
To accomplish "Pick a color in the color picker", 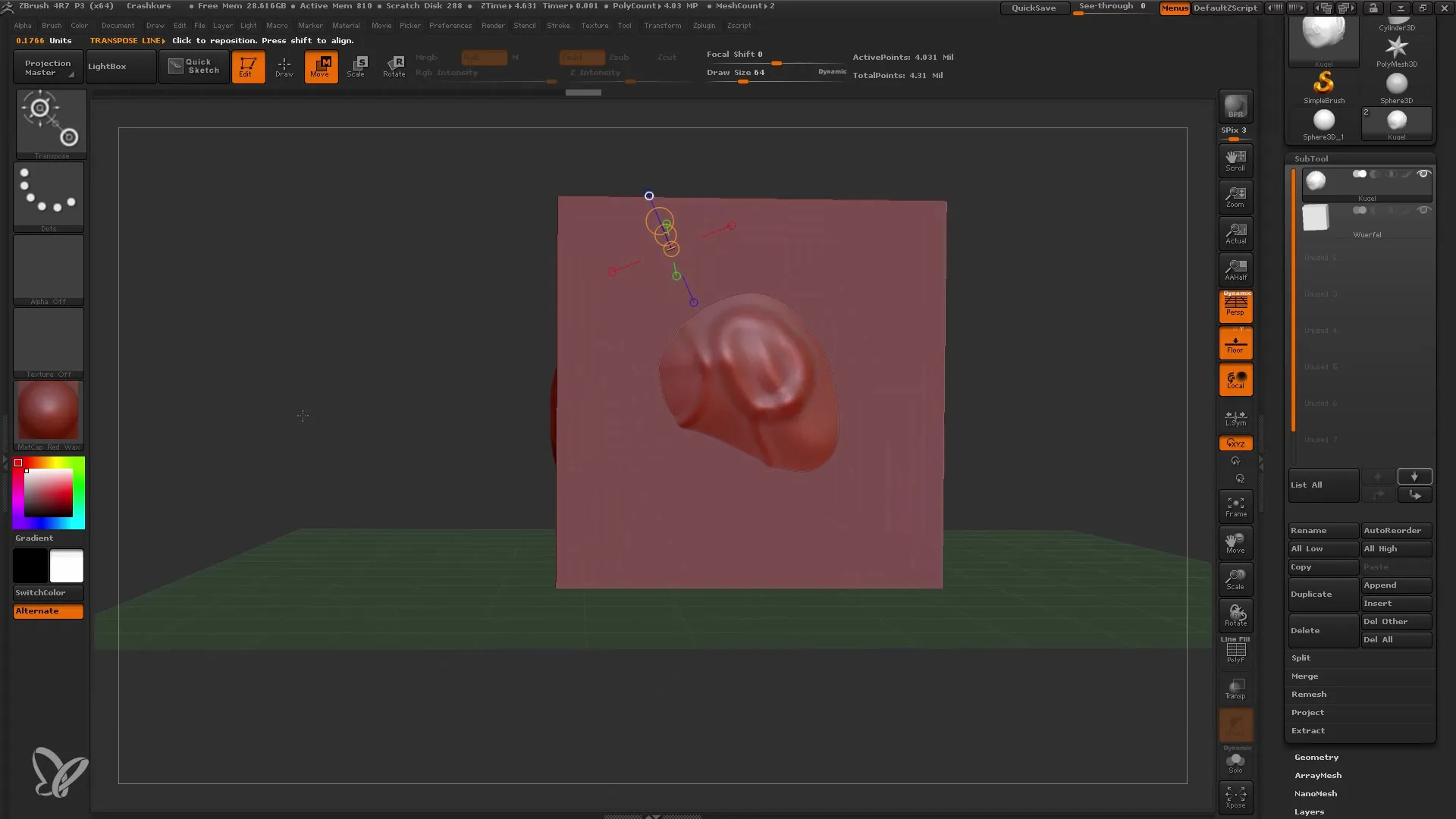I will click(49, 493).
